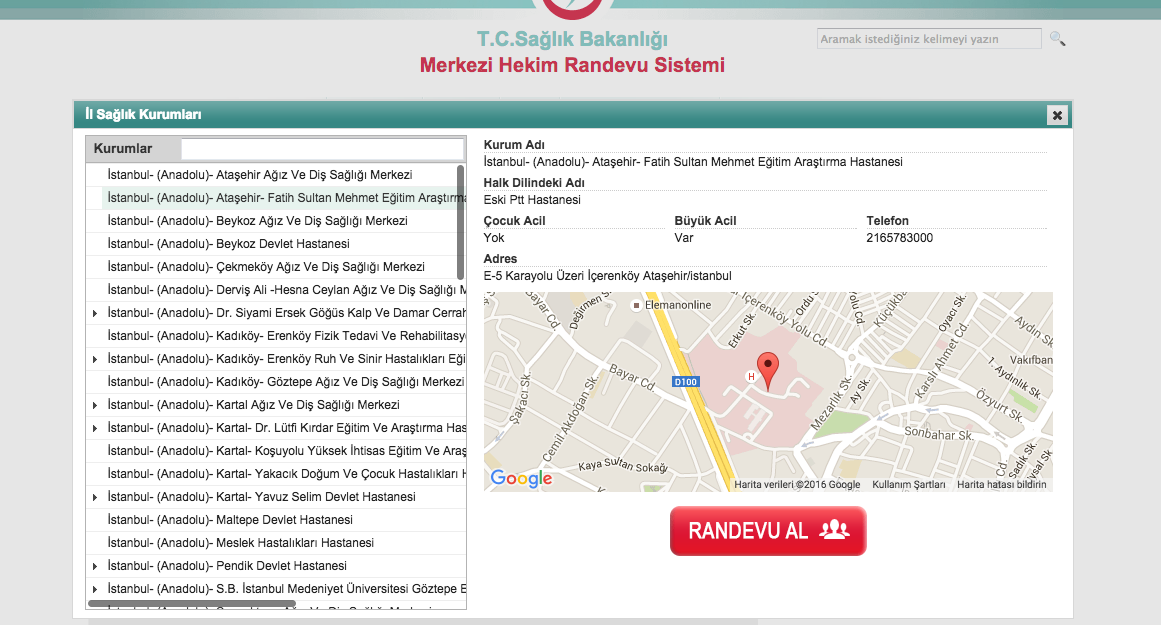
Task: Close the İl Sağlık Kurumları dialog
Action: (x=1057, y=115)
